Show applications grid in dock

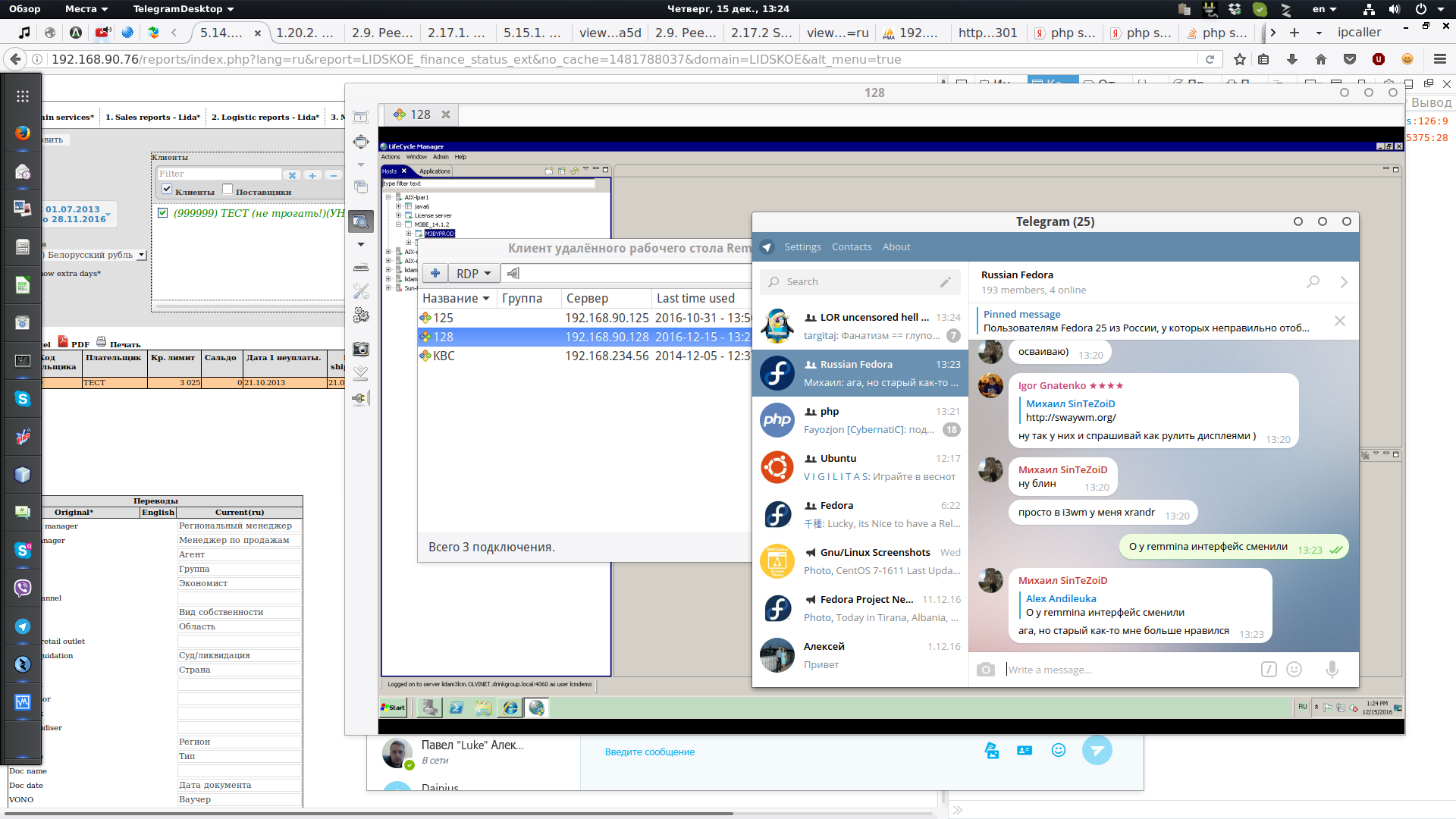click(x=23, y=96)
